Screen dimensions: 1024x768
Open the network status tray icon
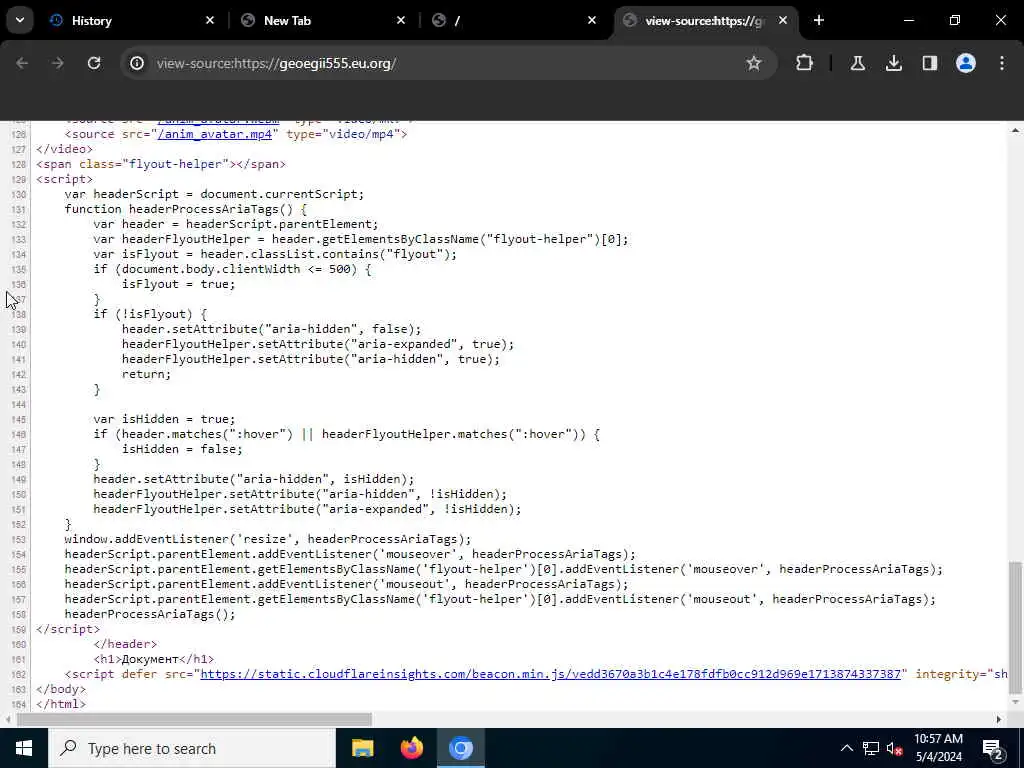pyautogui.click(x=871, y=748)
